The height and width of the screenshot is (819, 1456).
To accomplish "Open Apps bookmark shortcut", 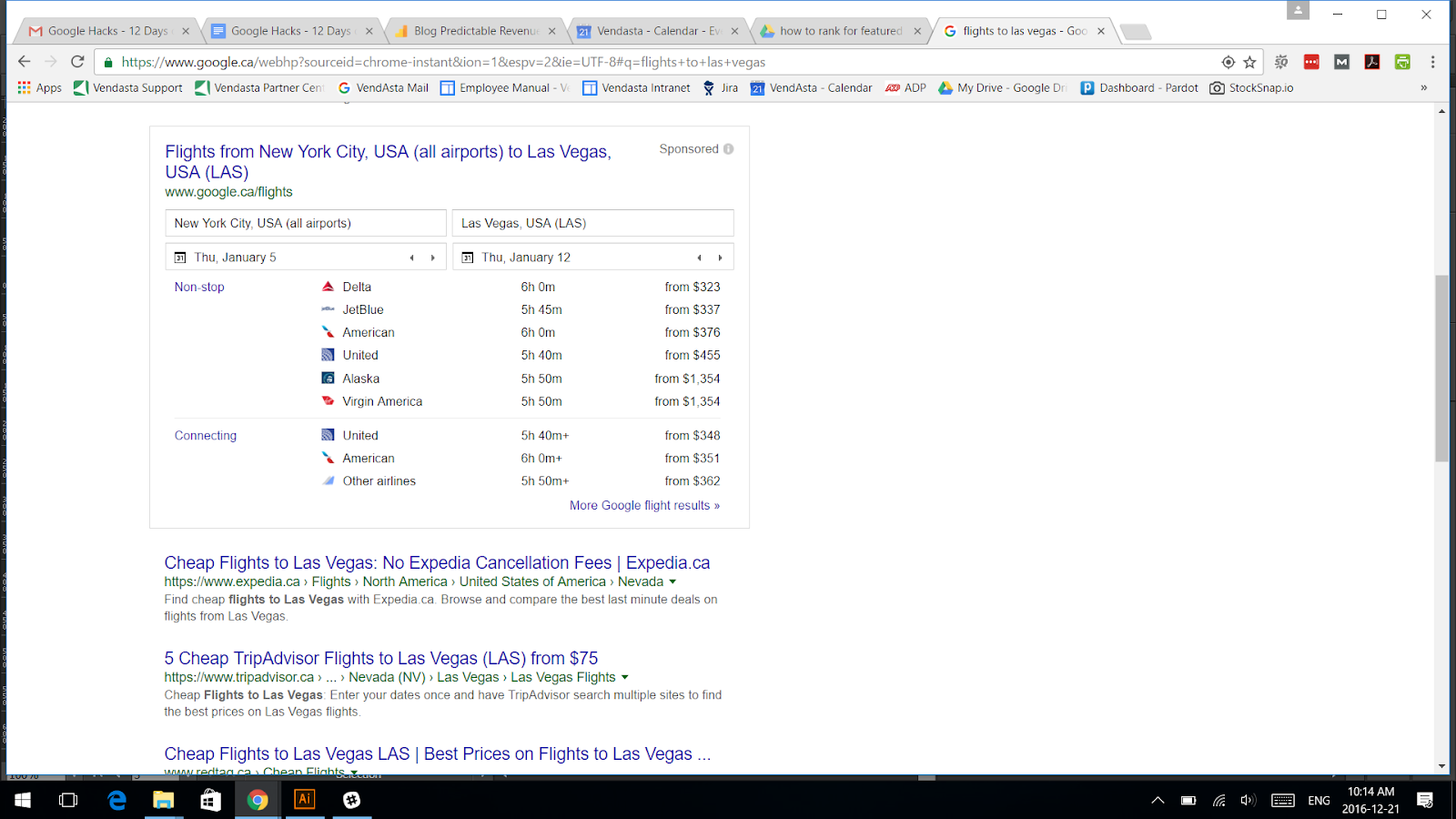I will (40, 88).
